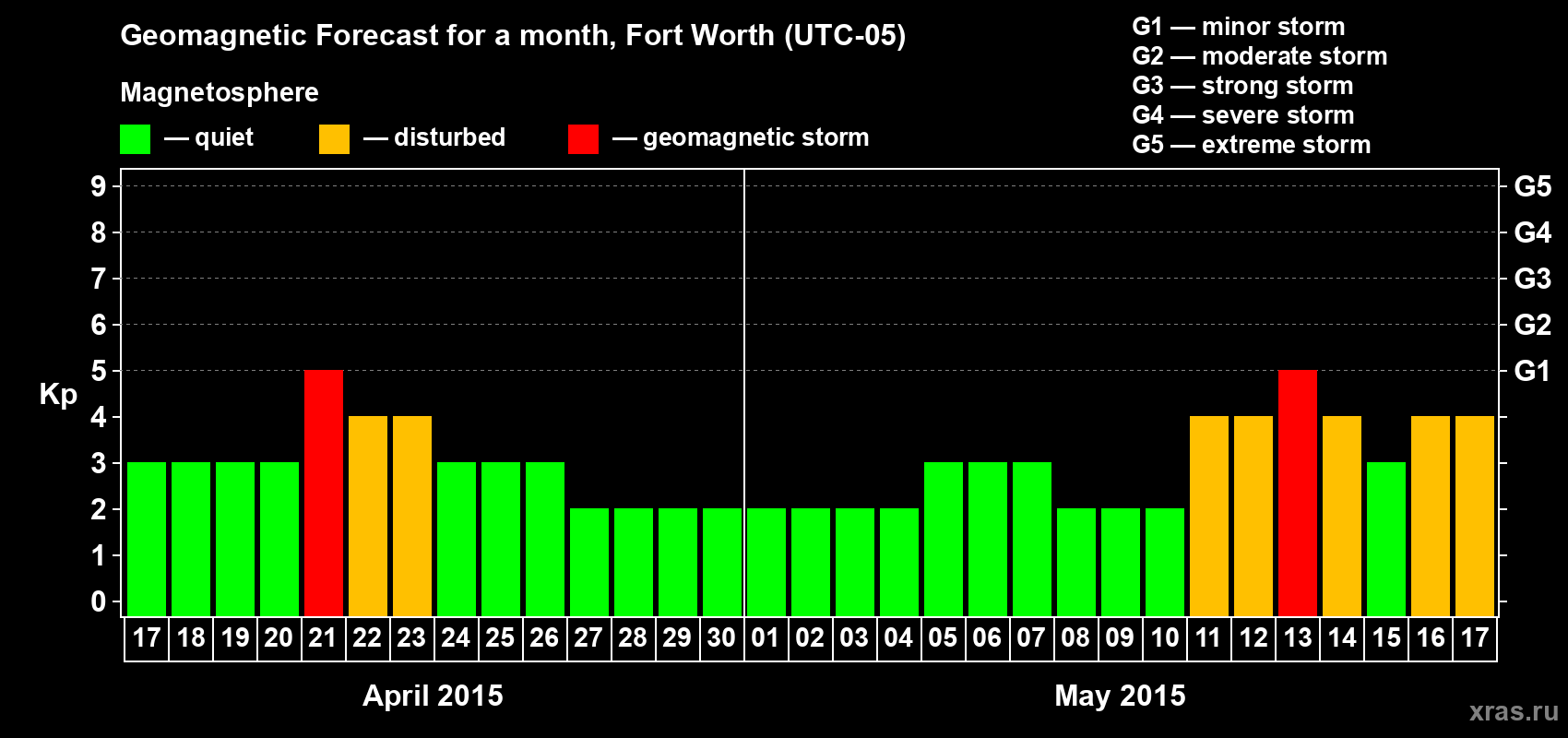
Task: Select the red storm bar for May 13
Action: [1298, 493]
